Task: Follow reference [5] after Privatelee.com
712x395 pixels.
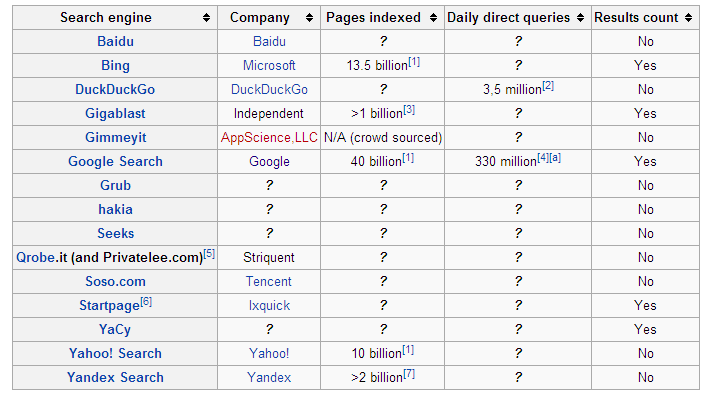Action: 209,253
